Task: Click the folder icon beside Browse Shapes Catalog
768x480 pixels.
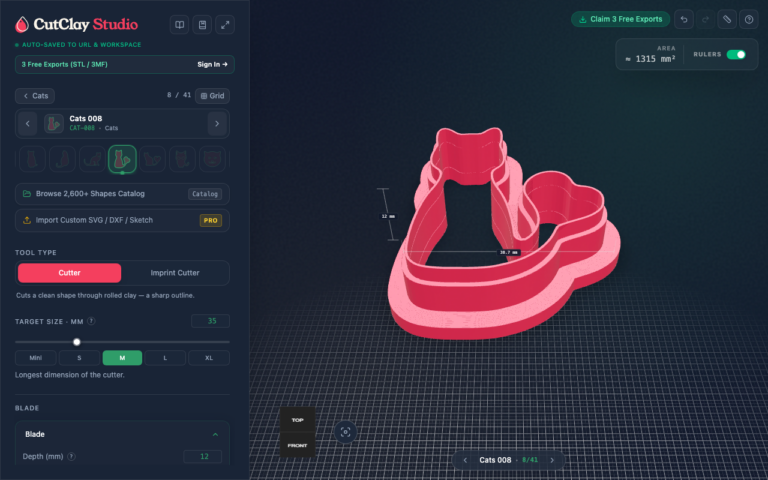Action: (27, 194)
